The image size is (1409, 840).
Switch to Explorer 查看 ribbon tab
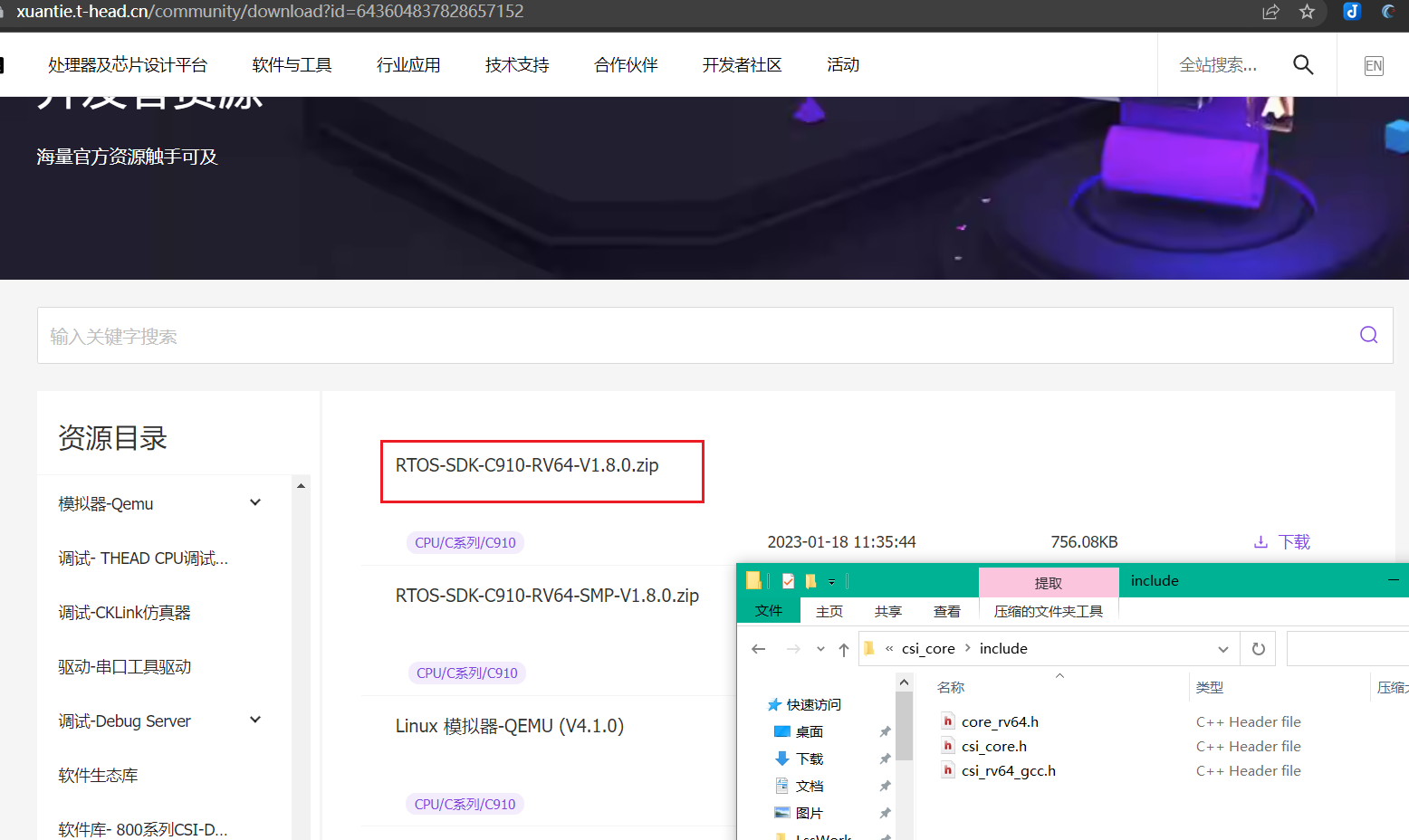(947, 612)
